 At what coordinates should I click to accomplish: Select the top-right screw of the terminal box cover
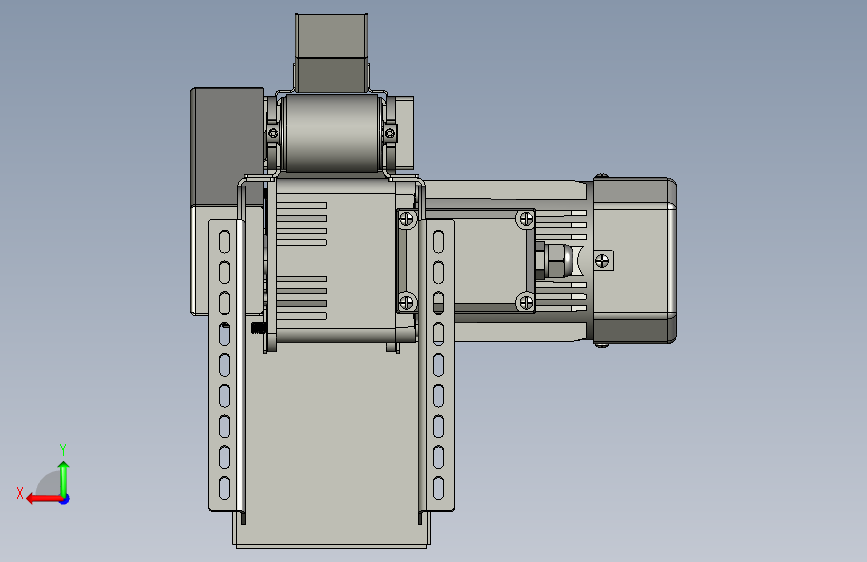click(x=526, y=220)
